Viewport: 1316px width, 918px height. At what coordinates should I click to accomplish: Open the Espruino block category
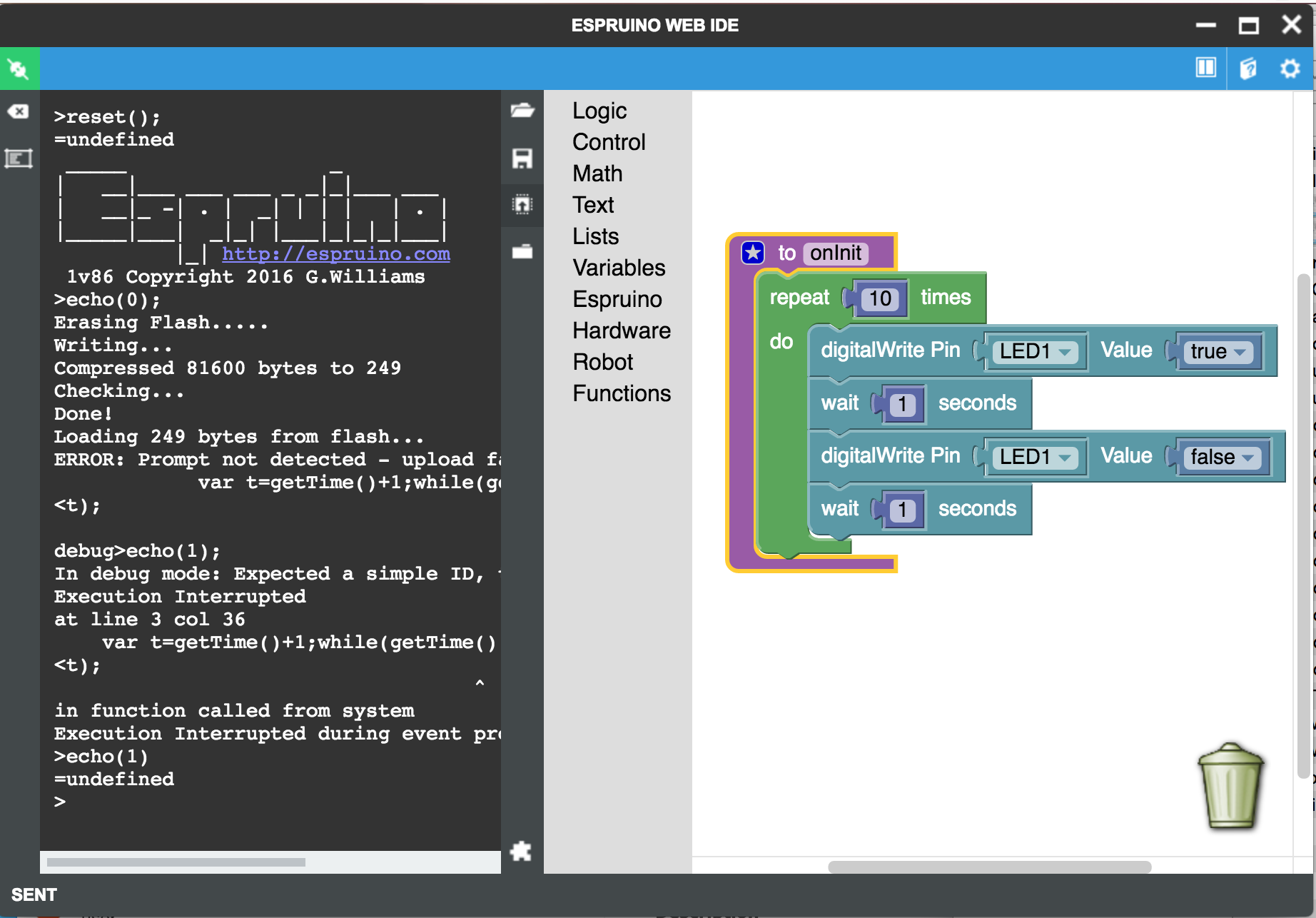[617, 299]
